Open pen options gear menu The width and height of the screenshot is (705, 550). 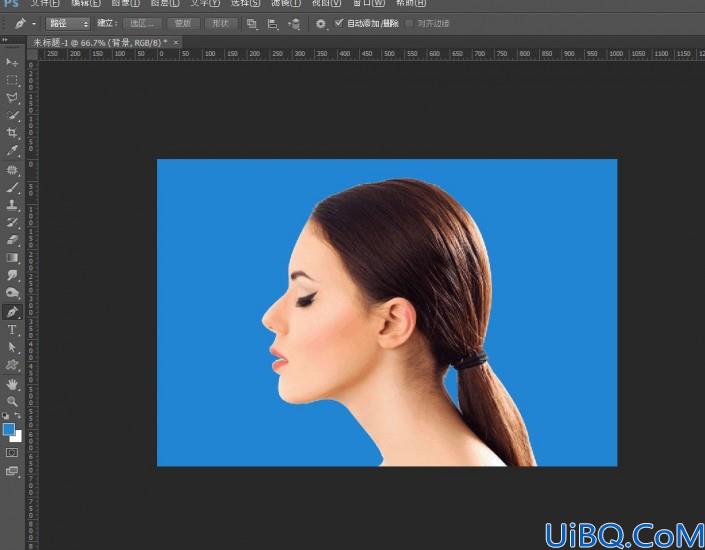point(321,24)
